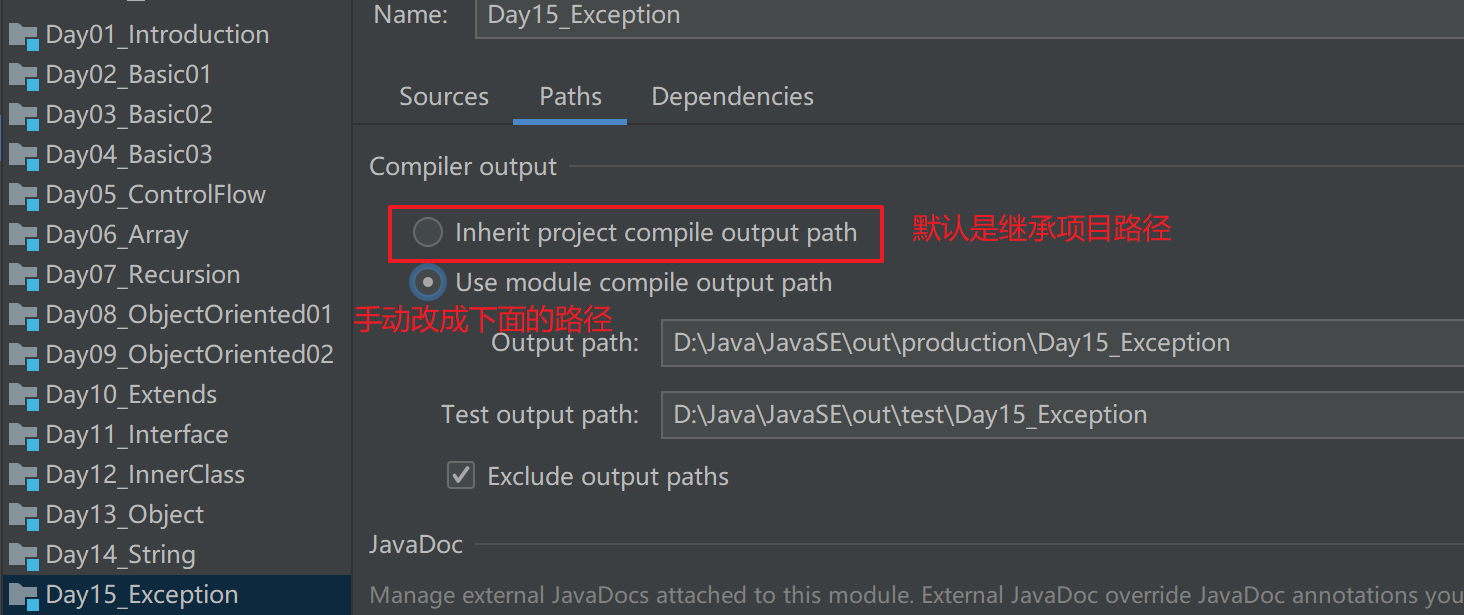Select the Day09_ObjectOriented02 module name
This screenshot has height=615, width=1464.
coord(189,355)
